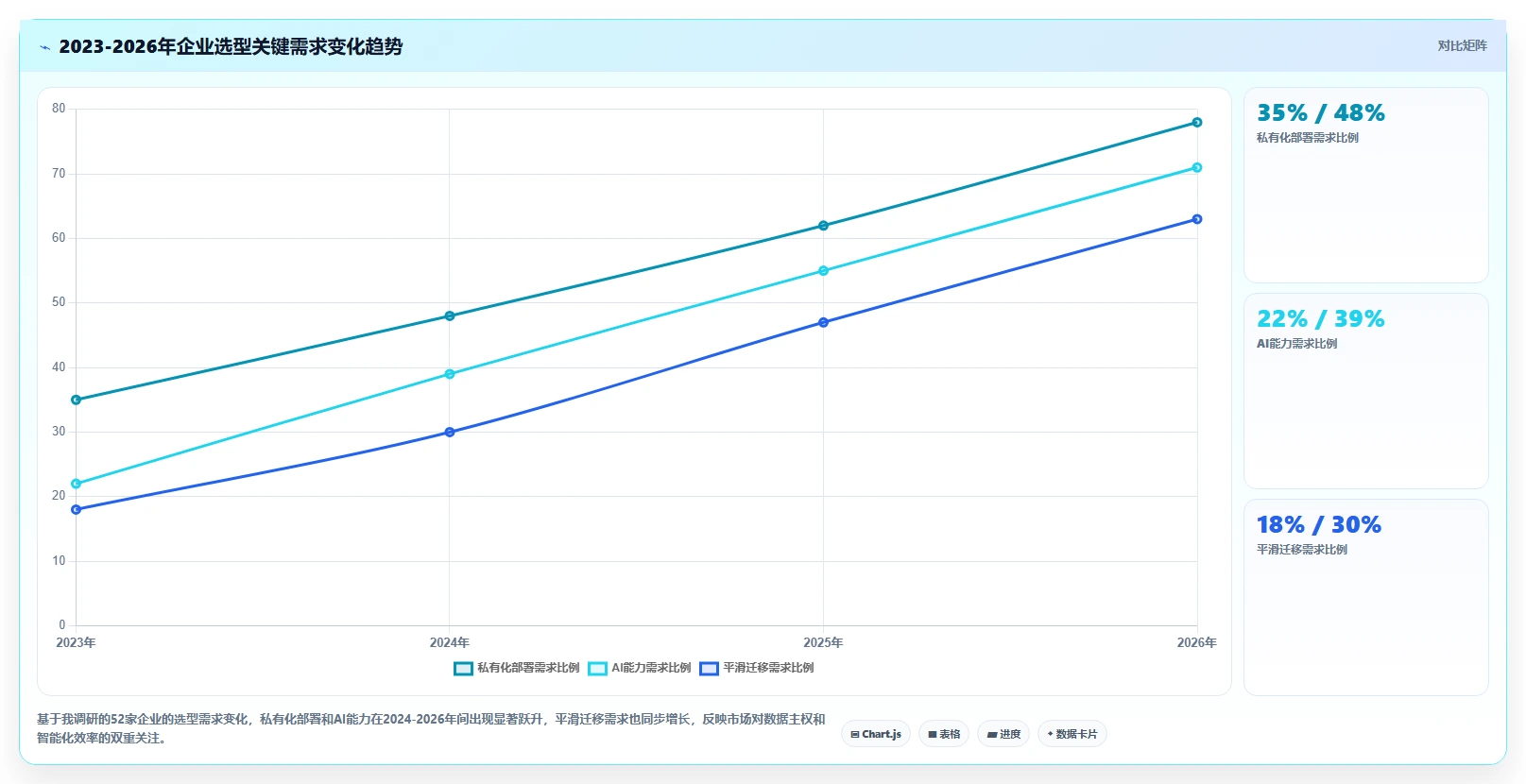Click the lightning icon beside the chart title

[45, 47]
